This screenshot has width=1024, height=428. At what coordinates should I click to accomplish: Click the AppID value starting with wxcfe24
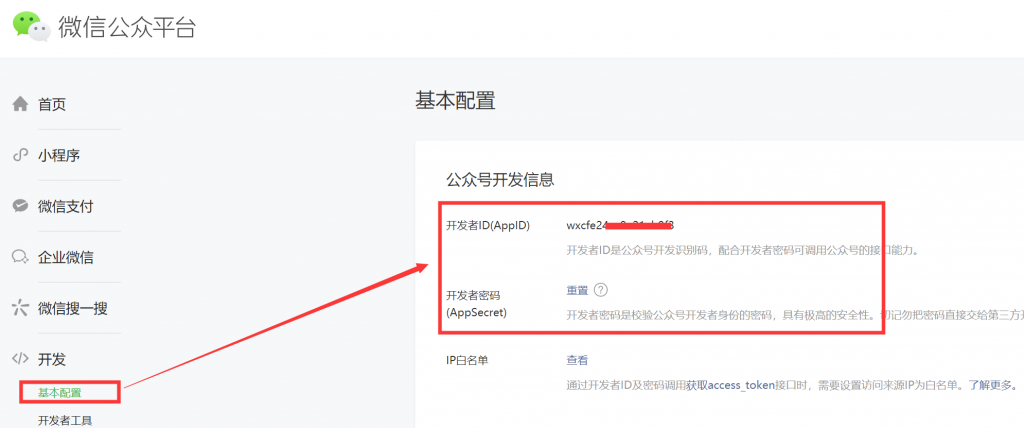click(620, 225)
